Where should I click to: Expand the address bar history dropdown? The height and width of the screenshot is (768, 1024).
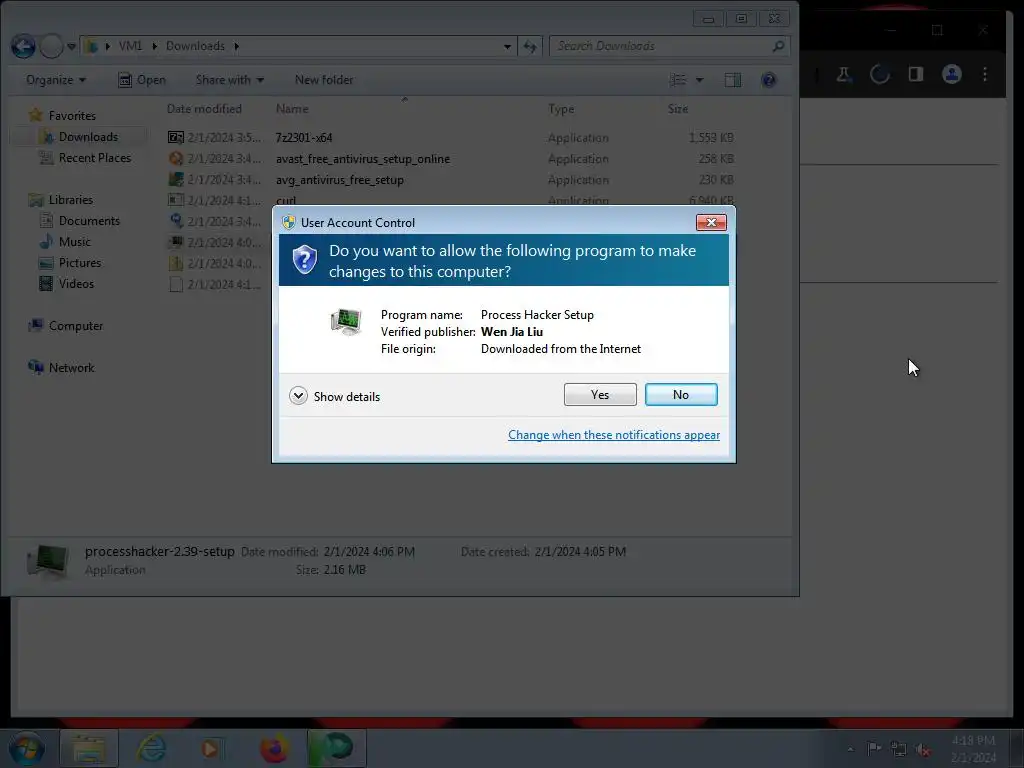507,46
